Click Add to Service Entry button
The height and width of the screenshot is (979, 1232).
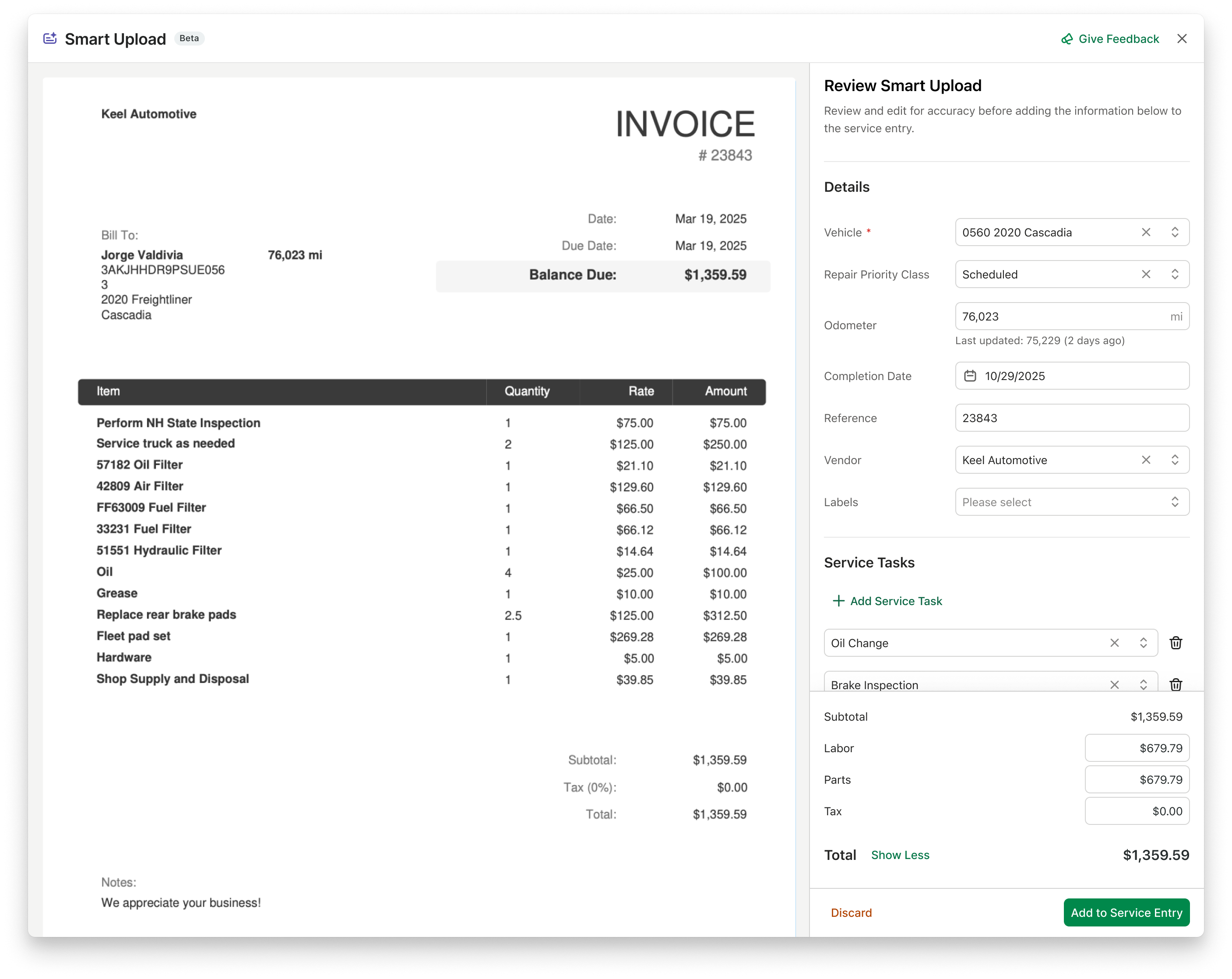coord(1126,913)
